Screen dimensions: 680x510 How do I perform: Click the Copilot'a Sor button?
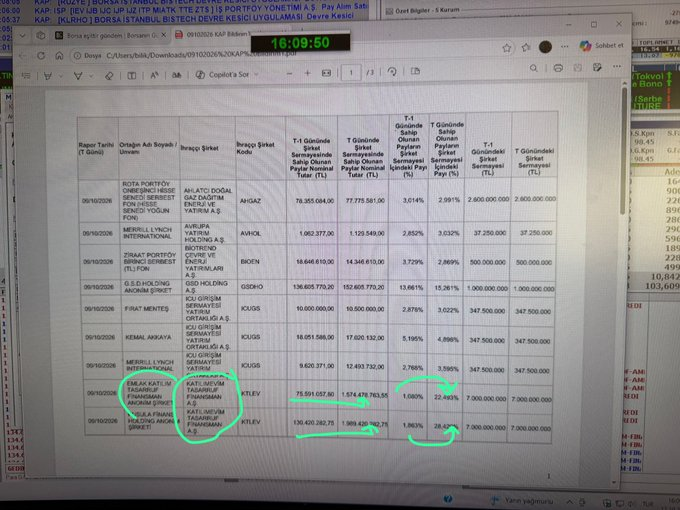click(x=223, y=75)
